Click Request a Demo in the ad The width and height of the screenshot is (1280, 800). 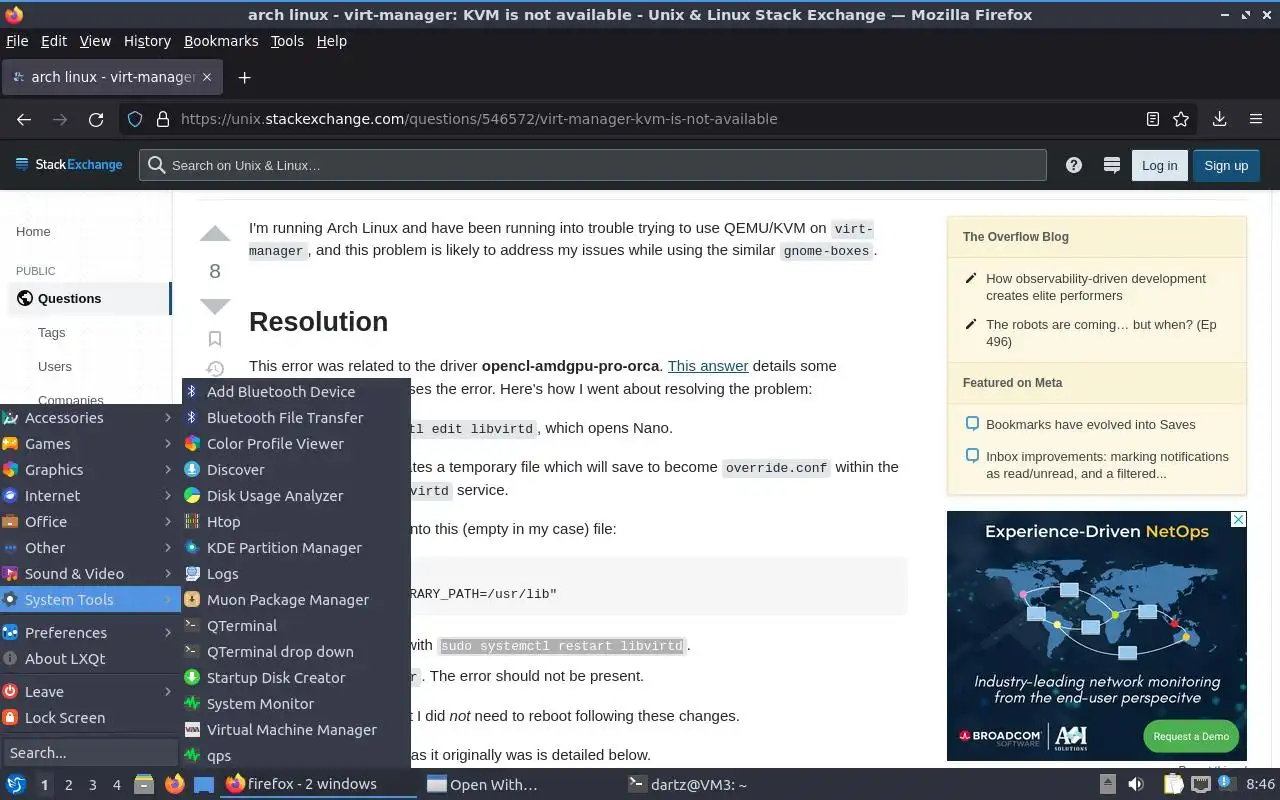point(1191,736)
